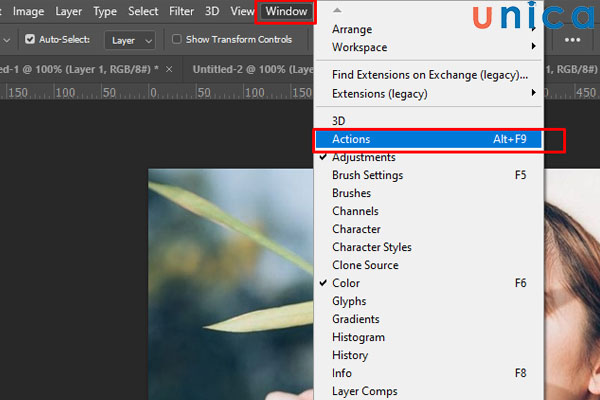The image size is (600, 400).
Task: Open the Actions panel
Action: click(429, 139)
